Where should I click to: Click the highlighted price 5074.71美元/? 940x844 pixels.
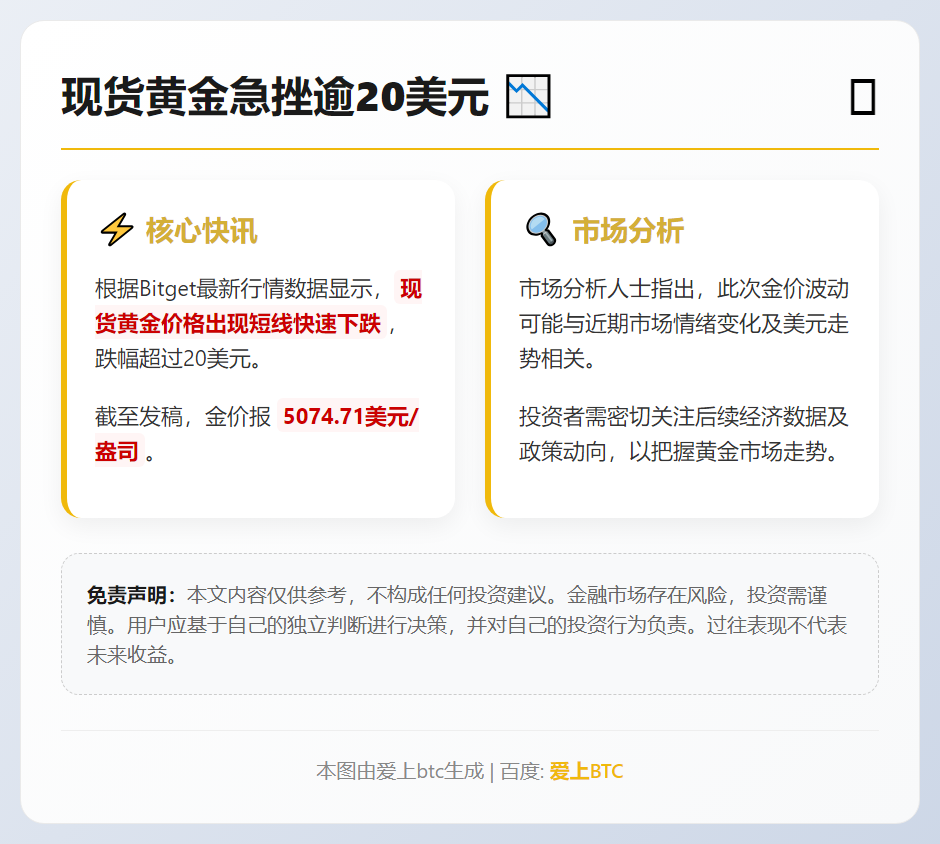pyautogui.click(x=350, y=416)
